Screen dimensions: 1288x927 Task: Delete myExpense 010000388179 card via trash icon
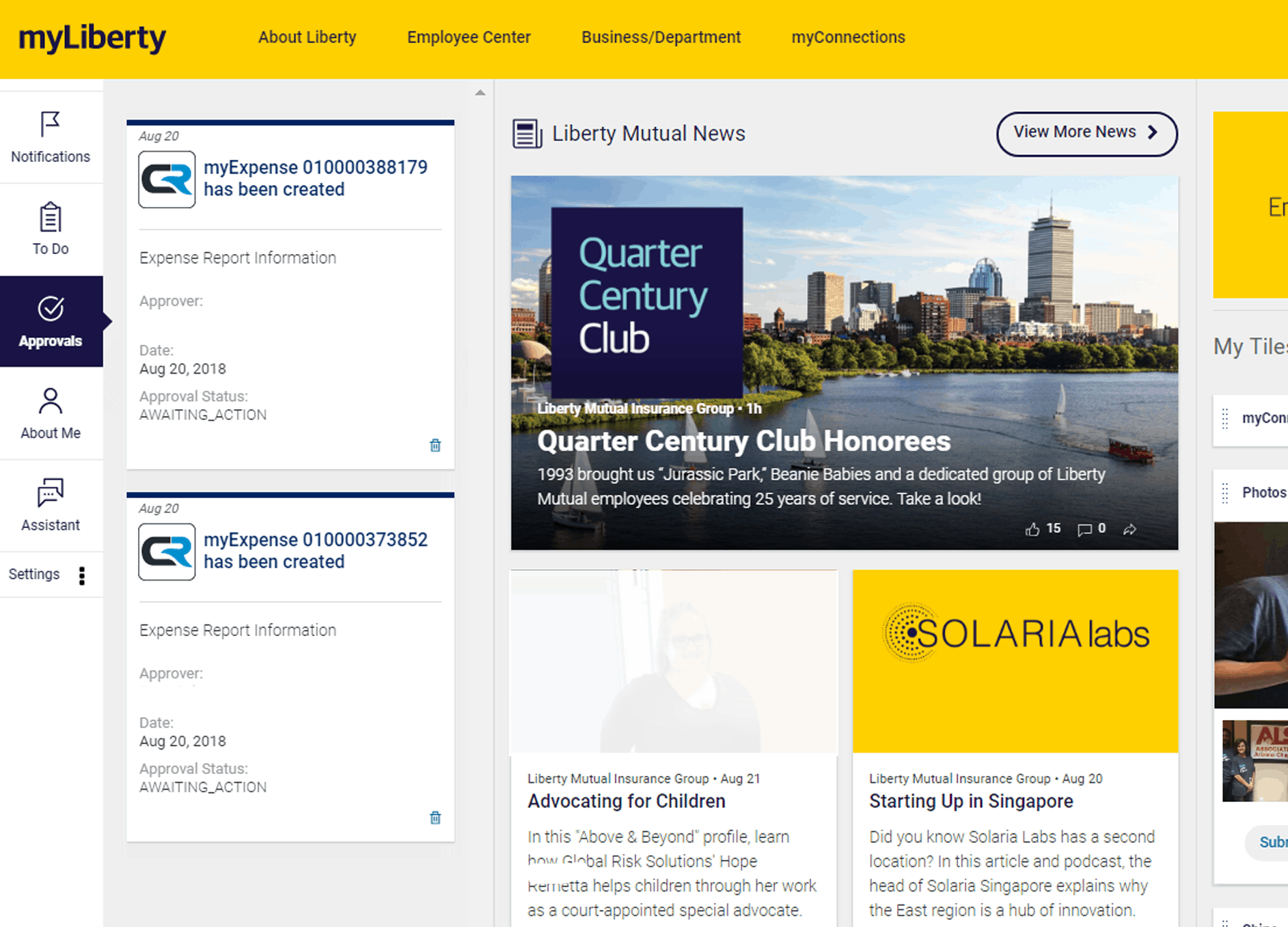pyautogui.click(x=435, y=445)
